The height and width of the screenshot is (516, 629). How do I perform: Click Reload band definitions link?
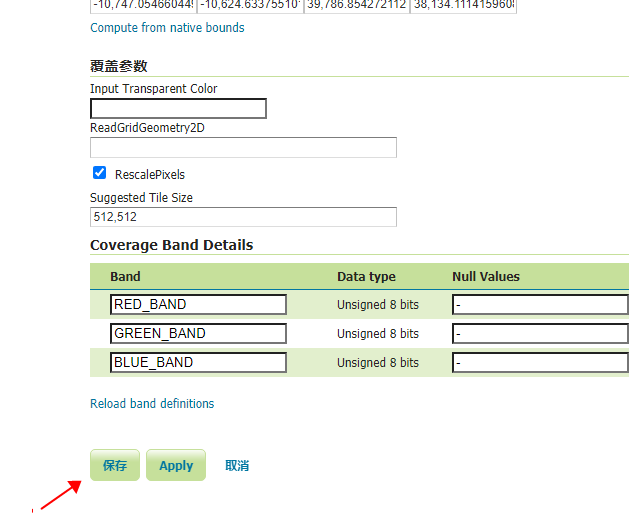(x=152, y=404)
